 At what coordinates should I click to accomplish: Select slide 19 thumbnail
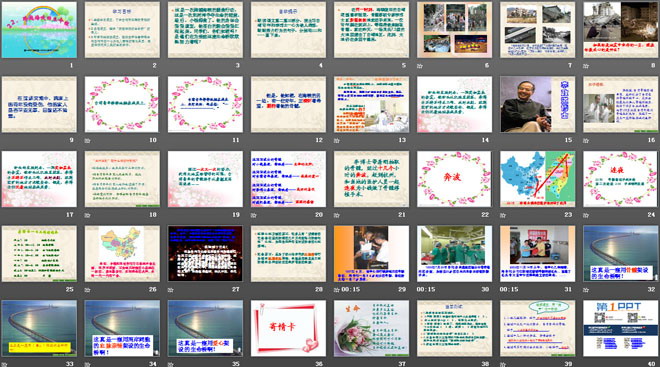[x=205, y=179]
